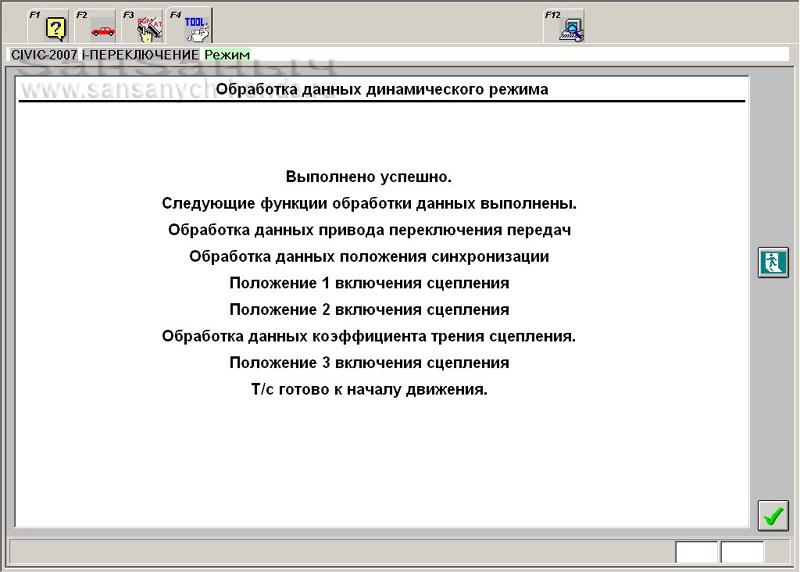The height and width of the screenshot is (572, 800).
Task: Select the F2 vehicle icon
Action: point(95,26)
